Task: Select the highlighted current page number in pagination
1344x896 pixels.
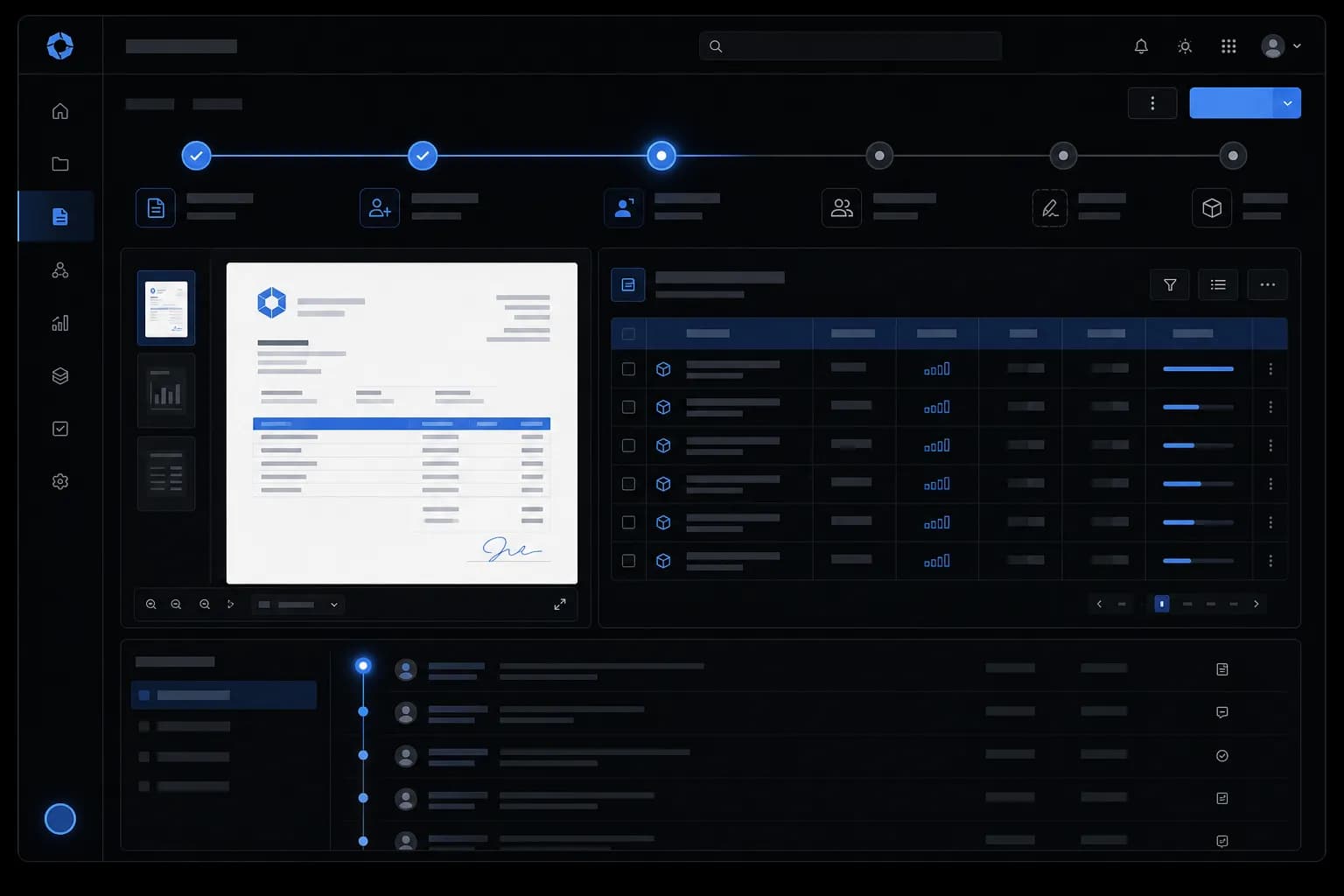Action: [x=1162, y=604]
